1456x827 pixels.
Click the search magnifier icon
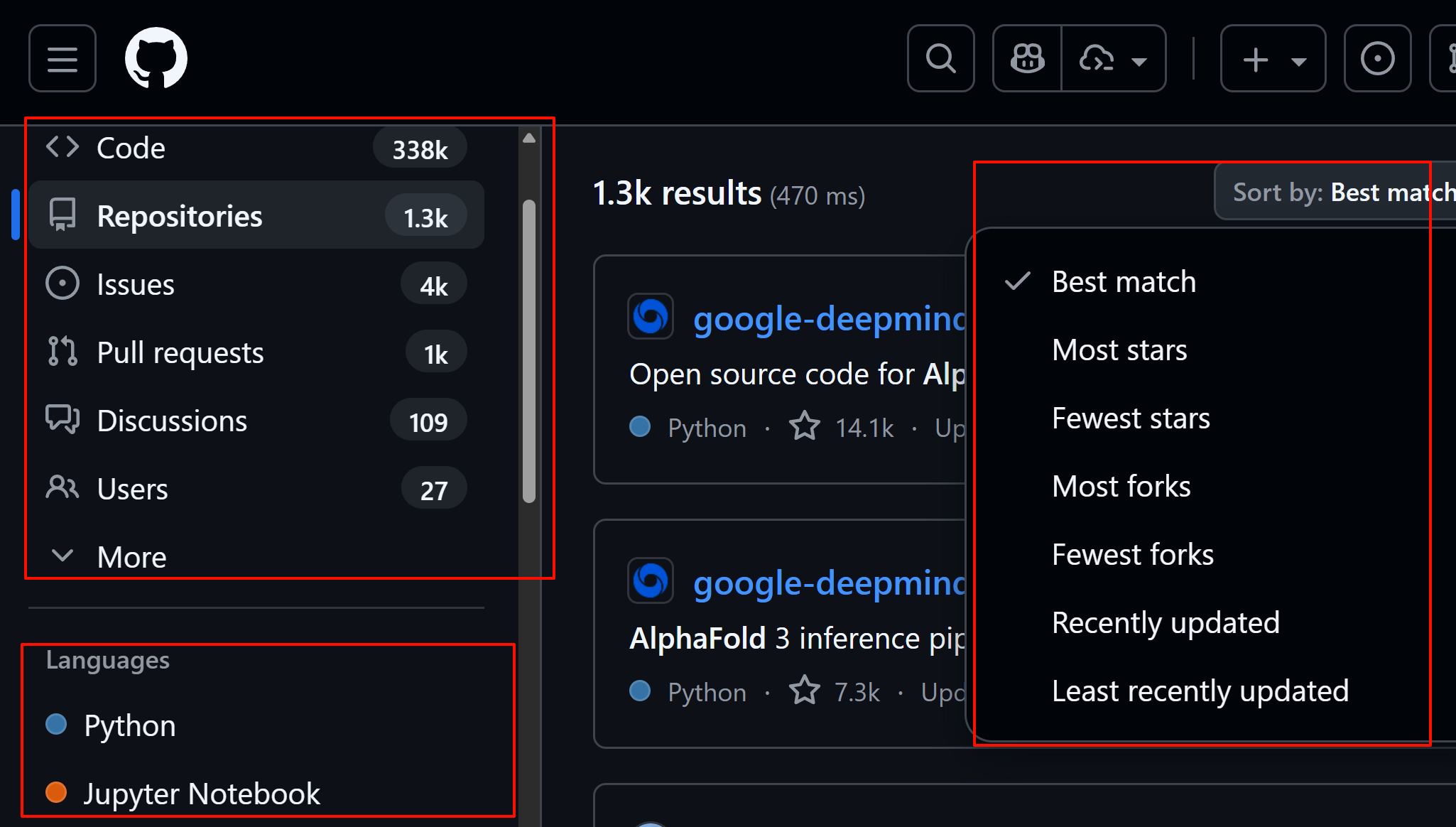tap(940, 59)
